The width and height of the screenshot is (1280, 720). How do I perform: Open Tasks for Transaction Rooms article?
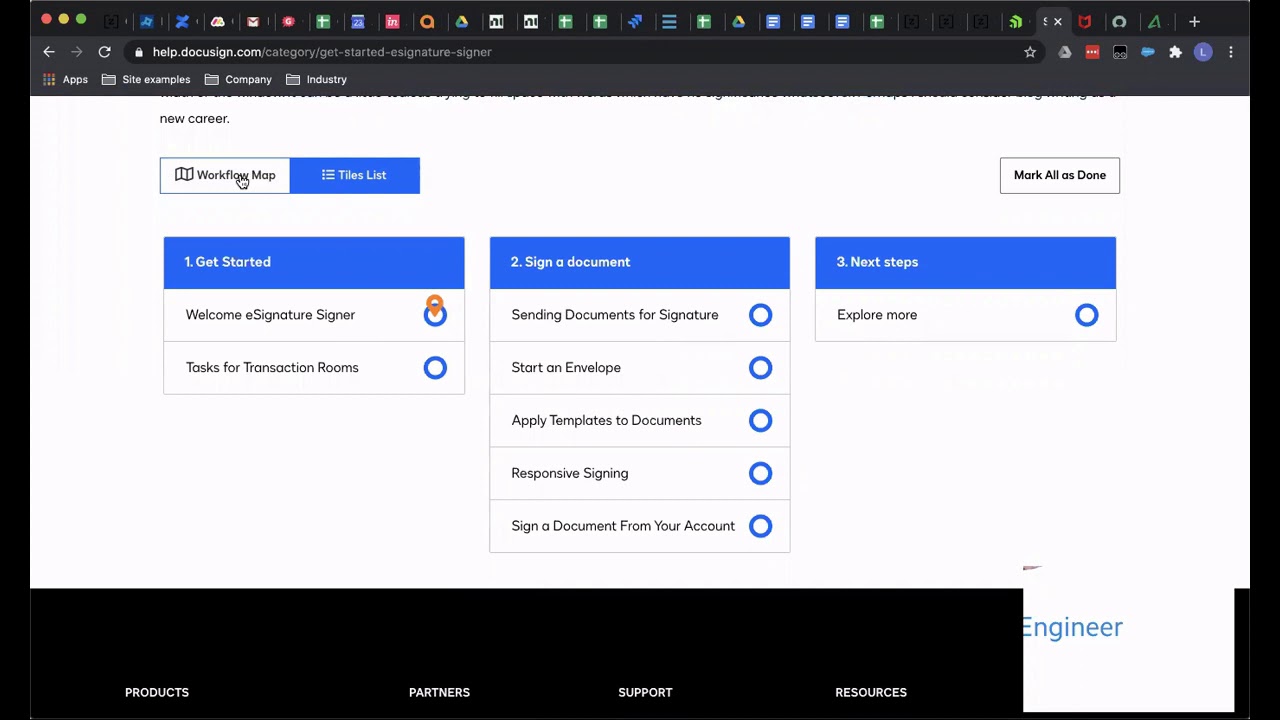point(272,368)
